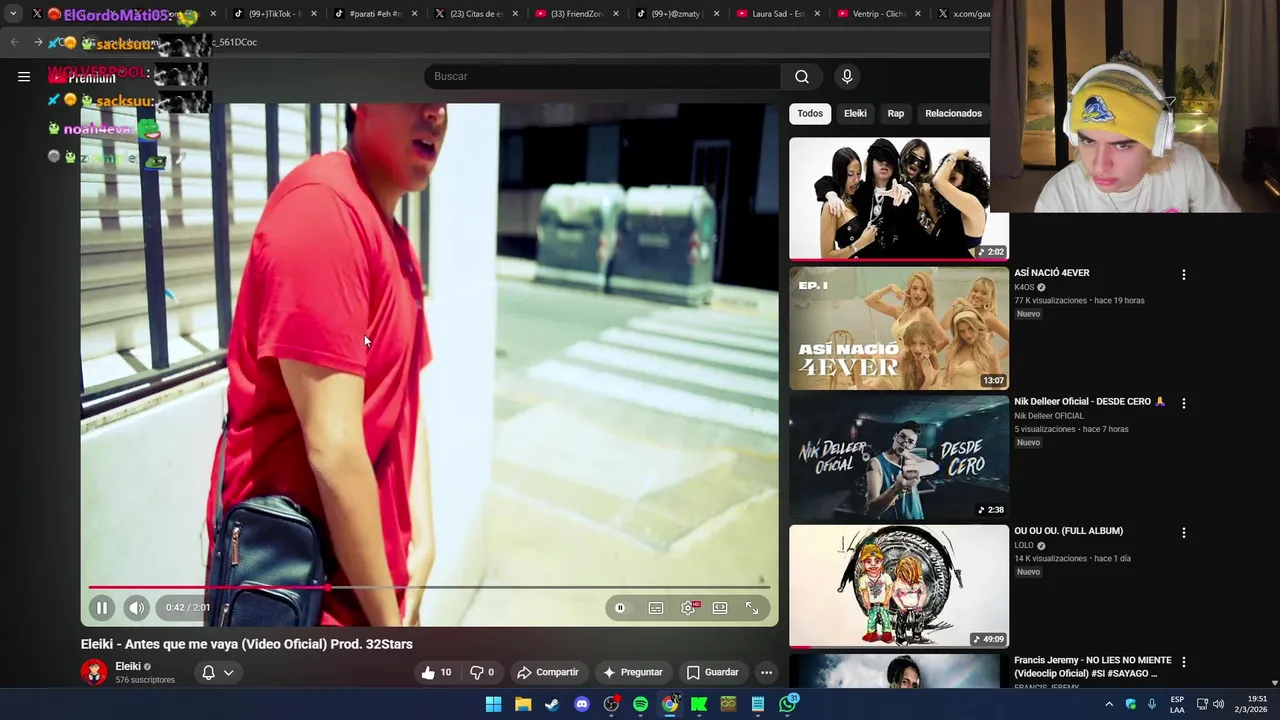Open more actions three-dots below video
The image size is (1280, 720).
click(x=766, y=672)
